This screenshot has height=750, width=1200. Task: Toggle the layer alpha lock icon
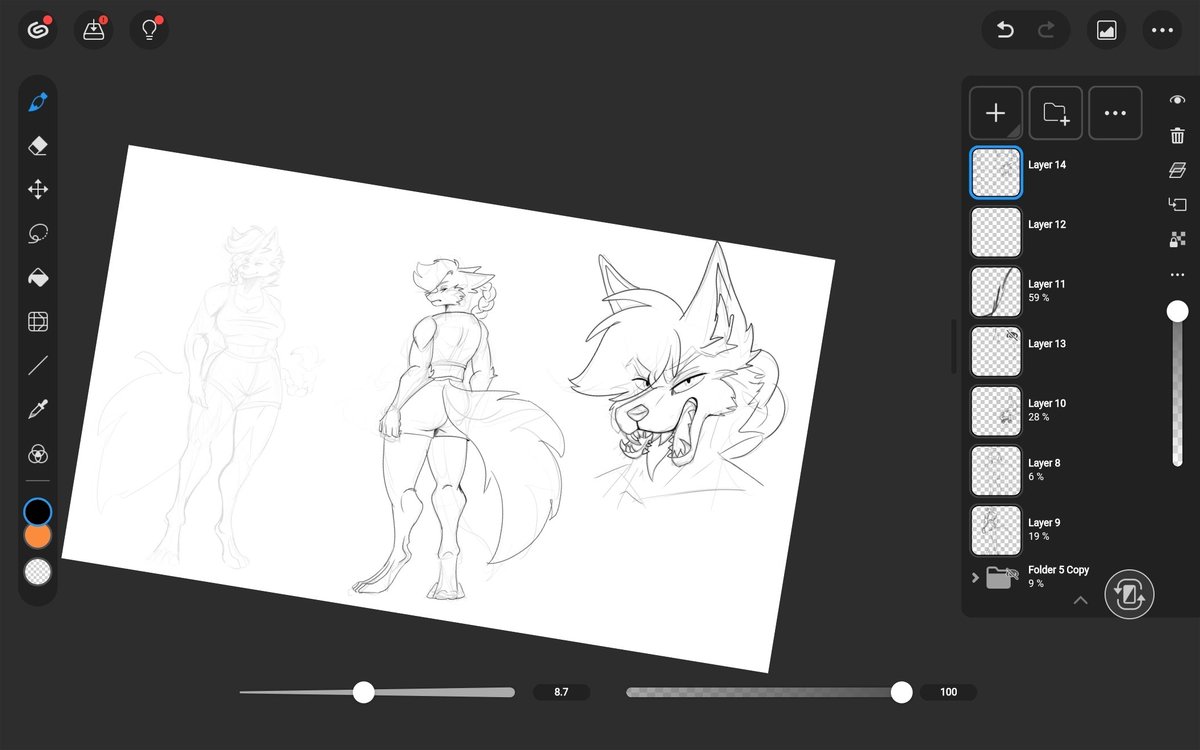1178,240
